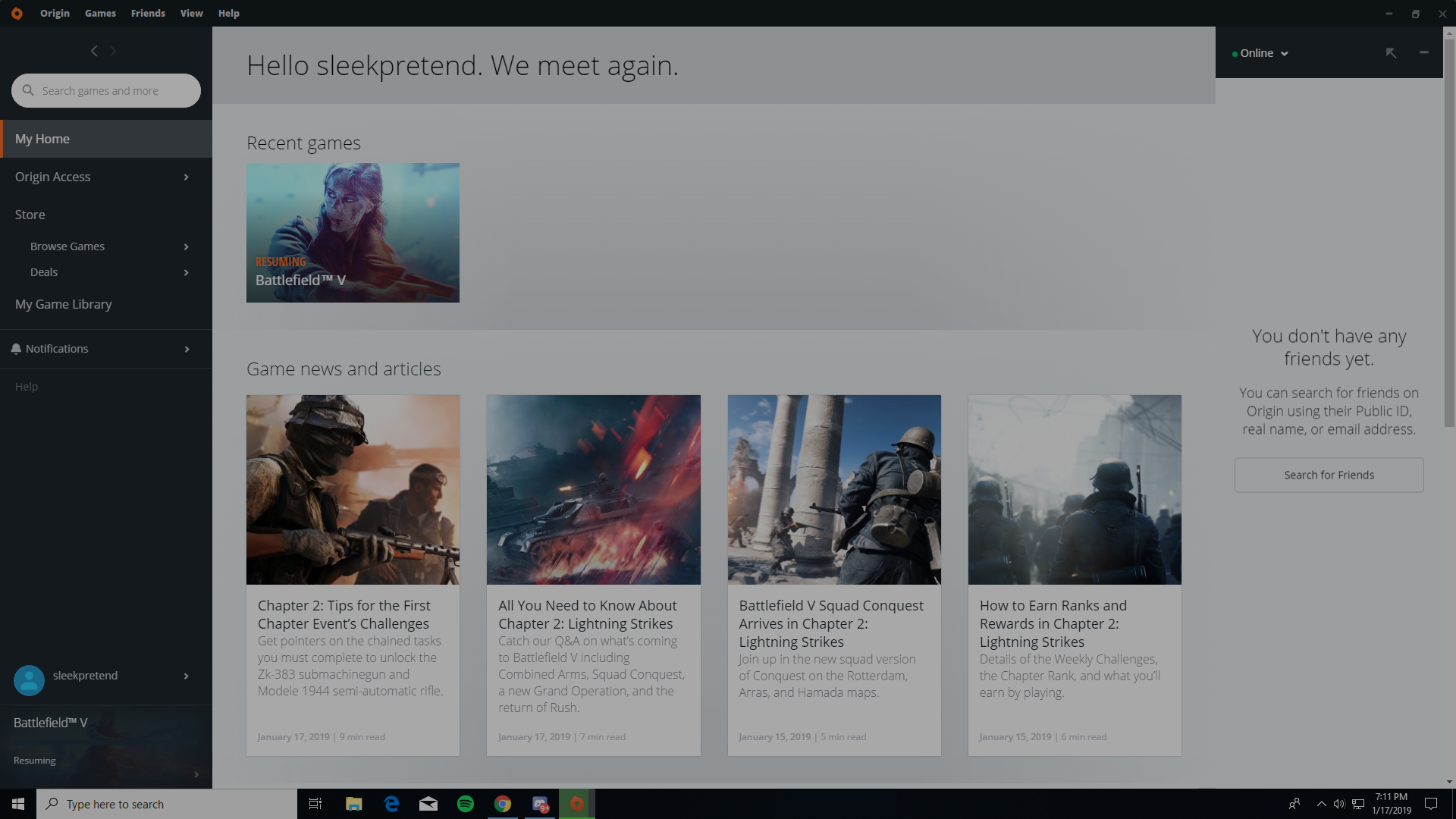Open the Online status dropdown
Viewport: 1456px width, 819px height.
(1260, 53)
